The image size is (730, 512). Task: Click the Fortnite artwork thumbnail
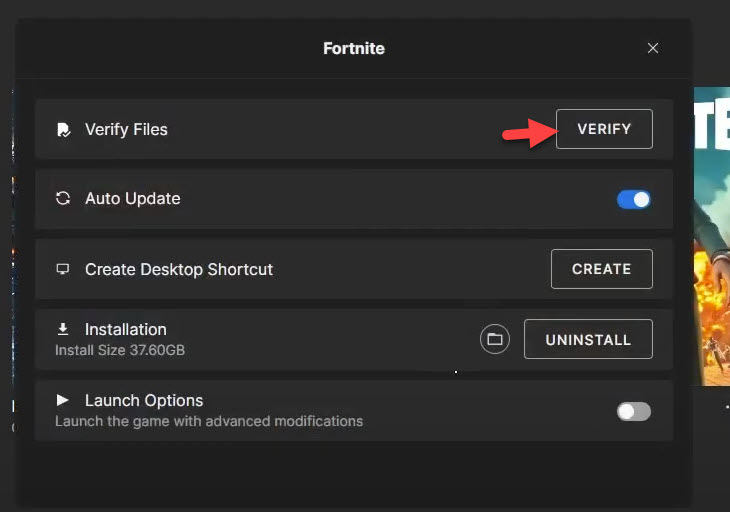coord(711,236)
